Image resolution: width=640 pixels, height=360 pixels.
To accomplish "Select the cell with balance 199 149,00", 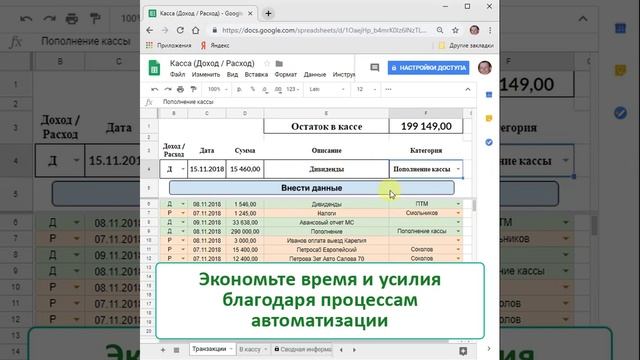I will point(426,127).
